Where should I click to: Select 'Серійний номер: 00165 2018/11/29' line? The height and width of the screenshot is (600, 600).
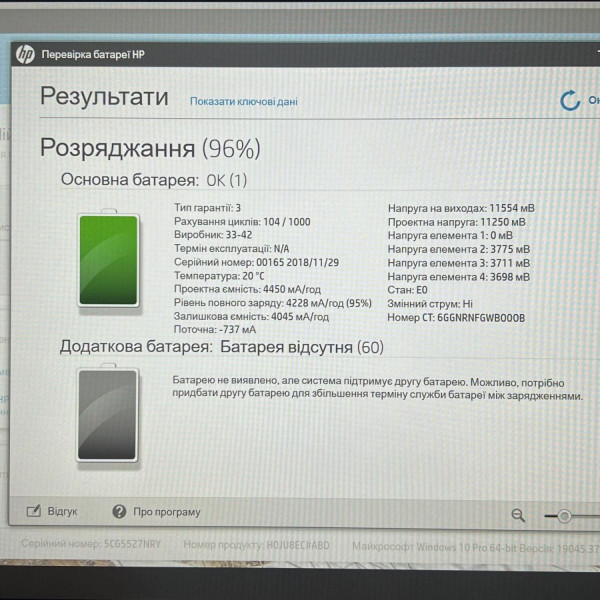pyautogui.click(x=256, y=262)
